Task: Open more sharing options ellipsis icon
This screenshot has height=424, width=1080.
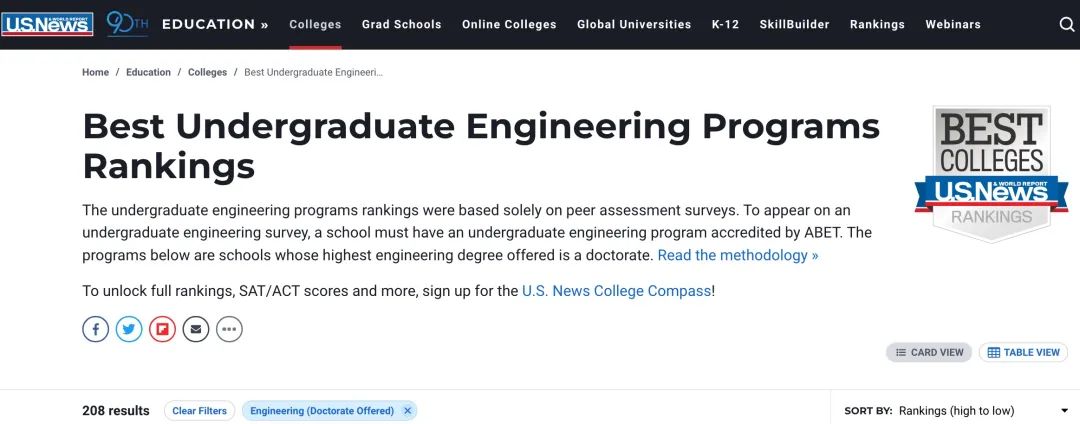Action: point(229,330)
